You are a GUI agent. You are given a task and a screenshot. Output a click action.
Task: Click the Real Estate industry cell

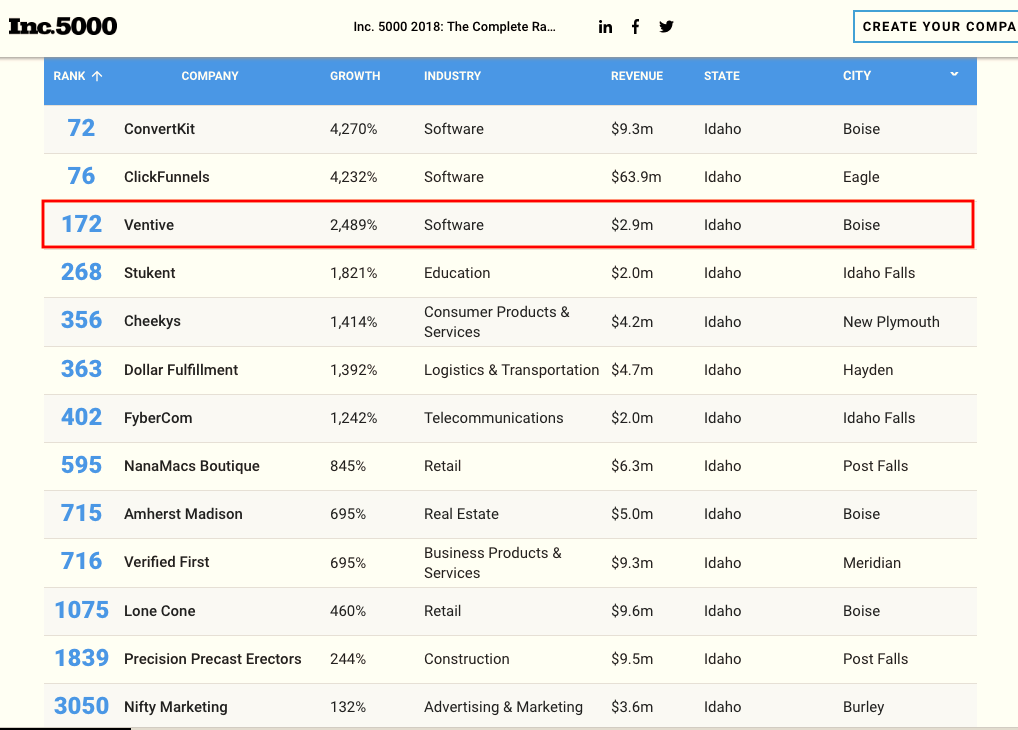click(461, 514)
